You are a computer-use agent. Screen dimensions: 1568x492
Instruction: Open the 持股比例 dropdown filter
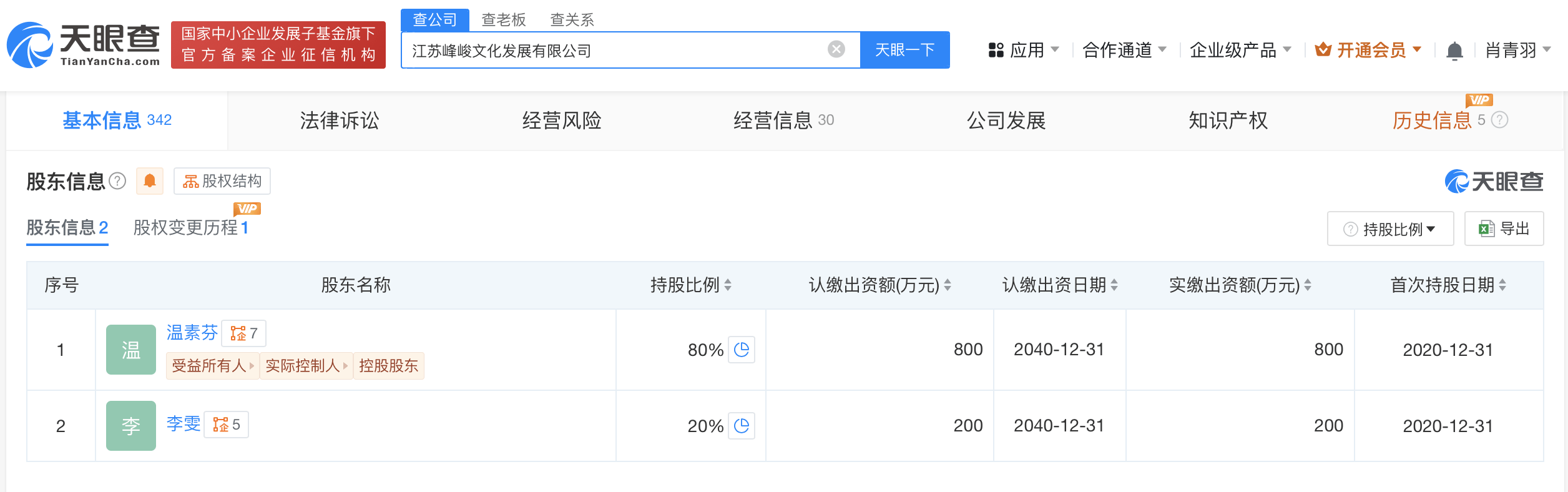point(1391,229)
